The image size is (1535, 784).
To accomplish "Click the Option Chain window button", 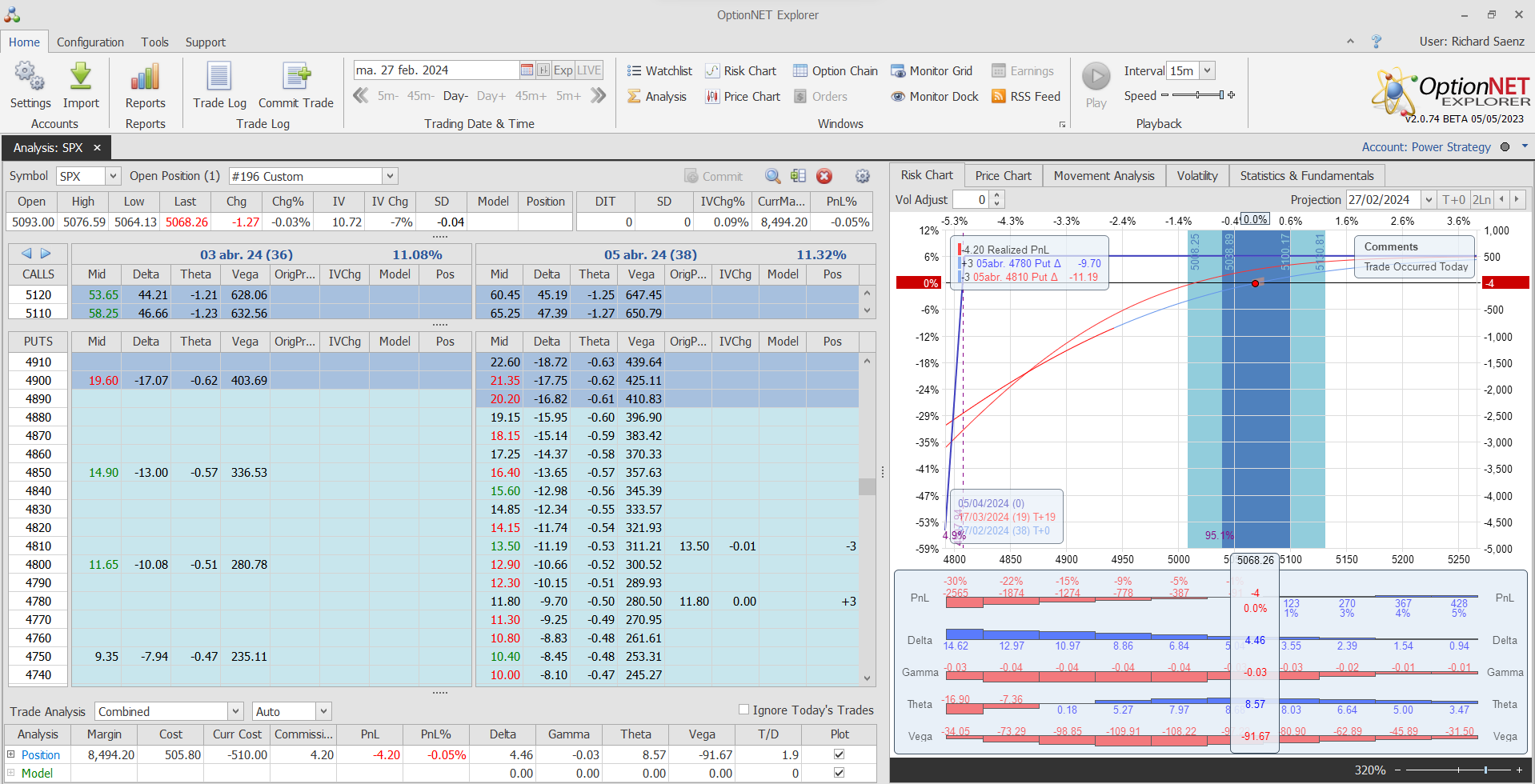I will 836,71.
